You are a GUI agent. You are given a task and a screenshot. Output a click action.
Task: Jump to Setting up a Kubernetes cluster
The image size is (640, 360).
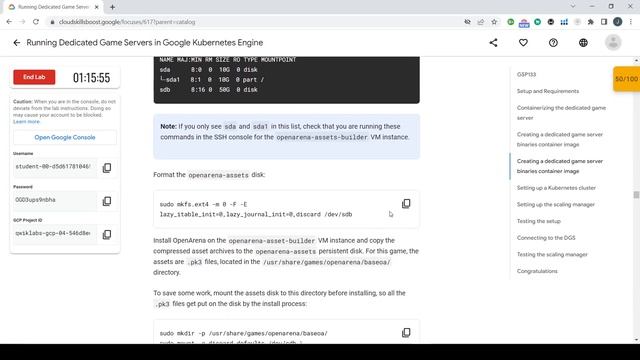[x=556, y=188]
